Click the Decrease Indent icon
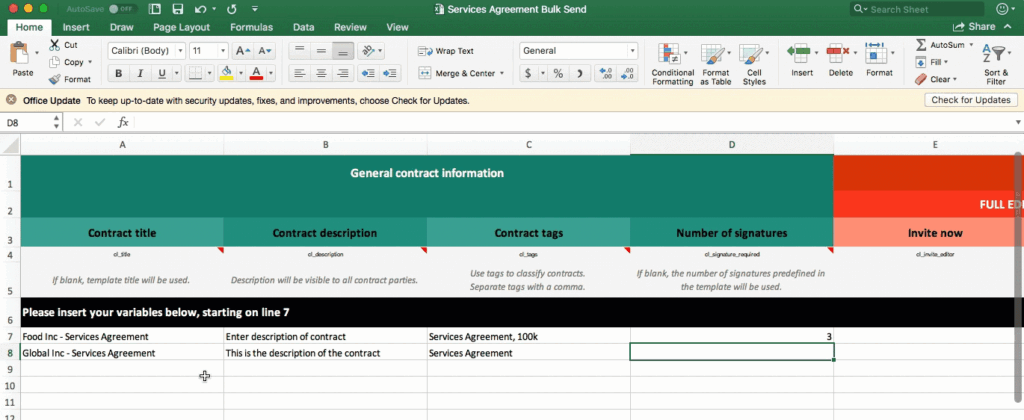 click(368, 73)
